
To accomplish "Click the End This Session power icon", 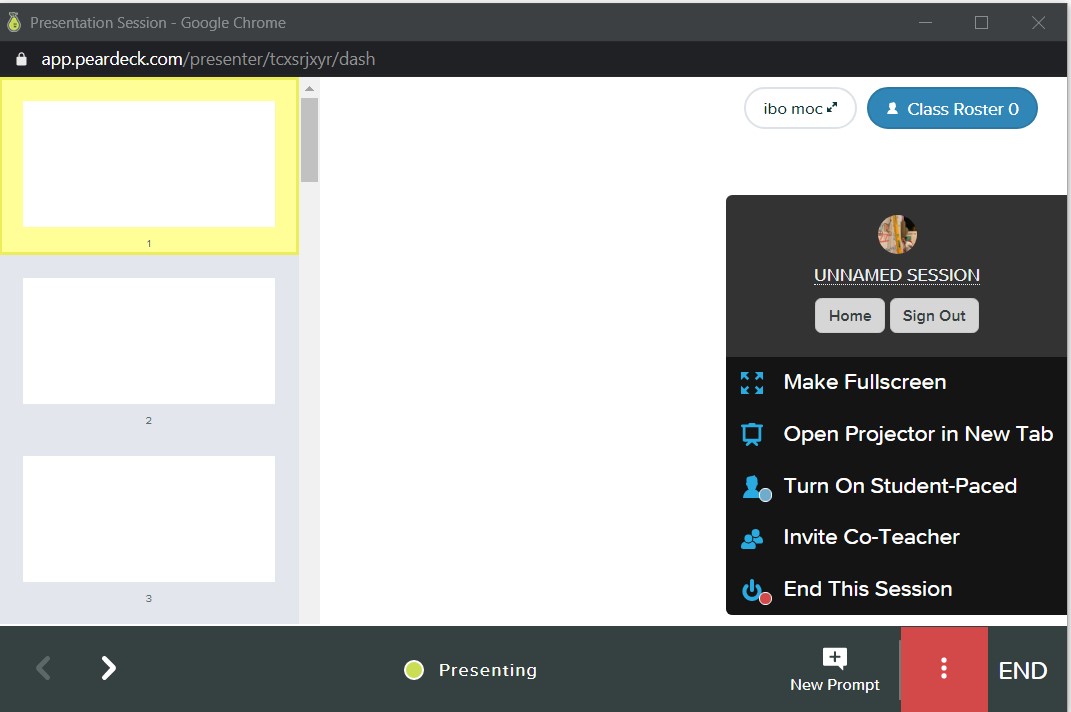I will tap(755, 591).
